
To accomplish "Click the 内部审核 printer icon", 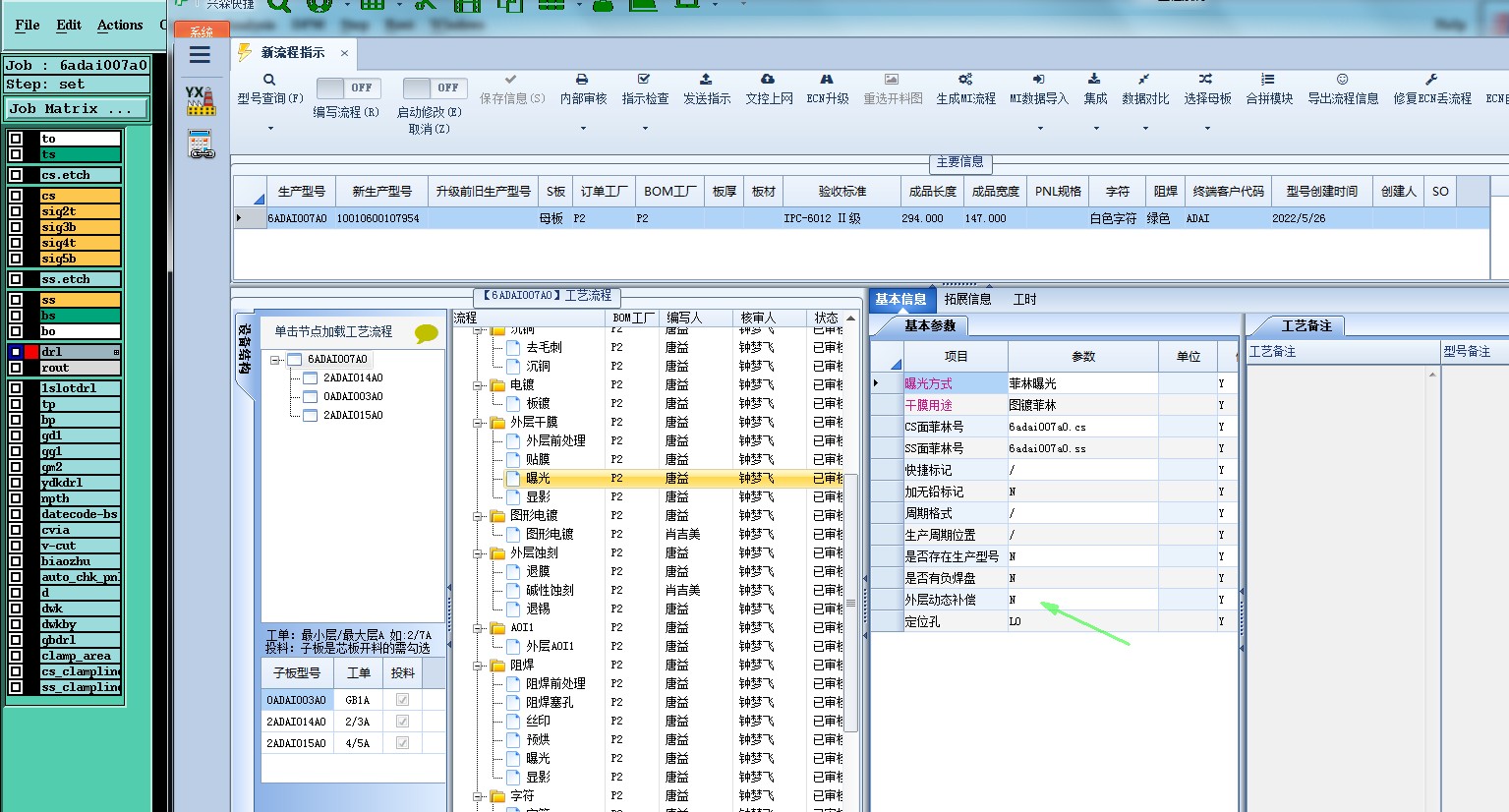I will (x=582, y=79).
